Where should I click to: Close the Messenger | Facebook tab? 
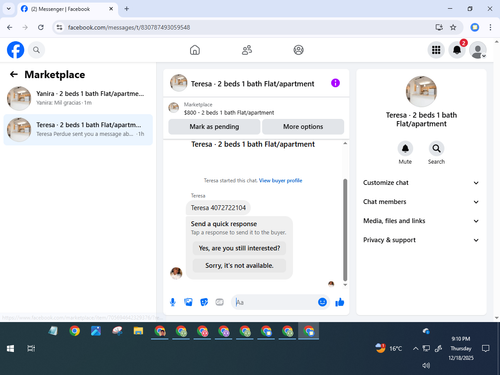(x=111, y=9)
